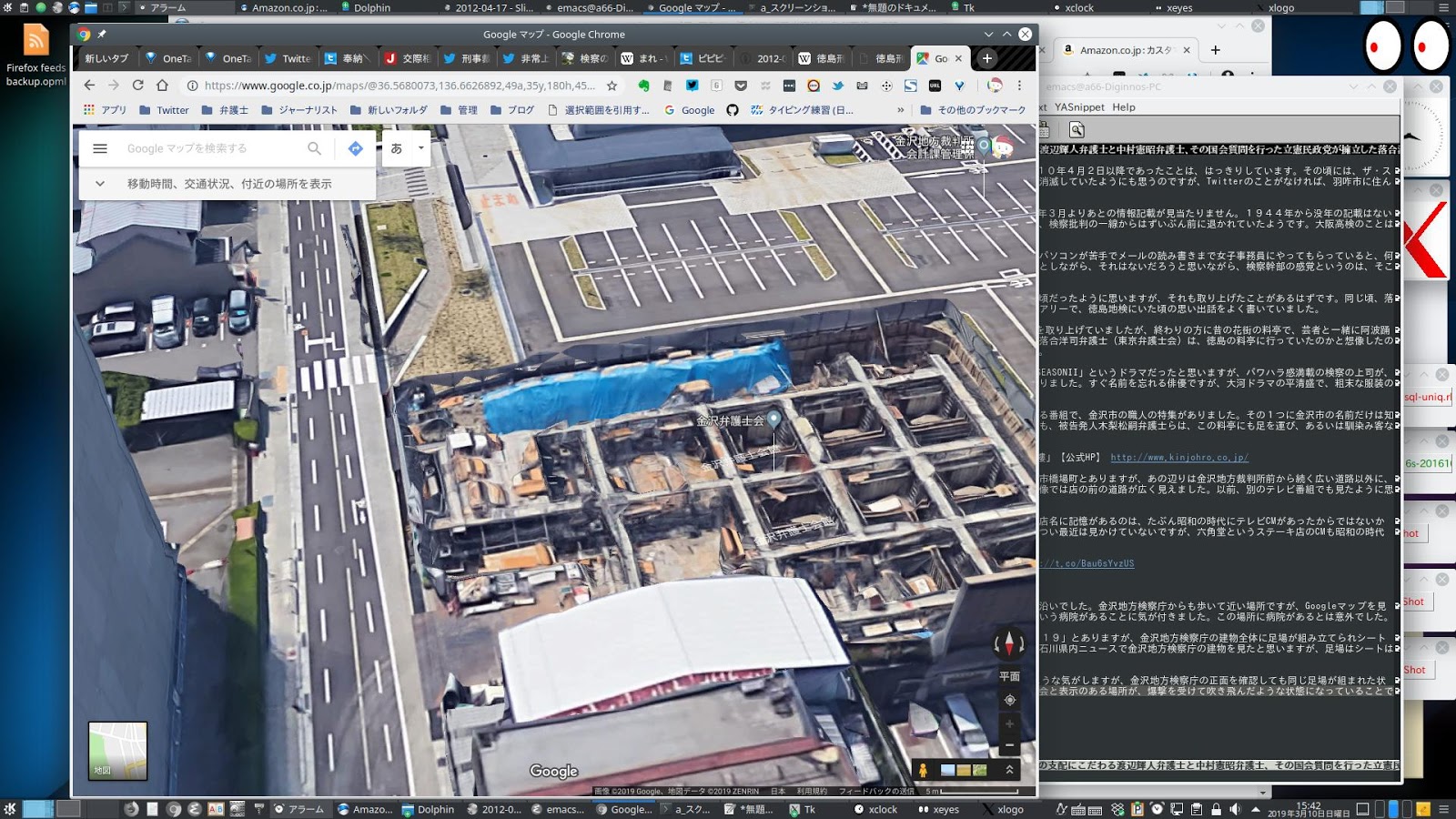1456x819 pixels.
Task: Zoom out the map with minus button
Action: (x=1009, y=746)
